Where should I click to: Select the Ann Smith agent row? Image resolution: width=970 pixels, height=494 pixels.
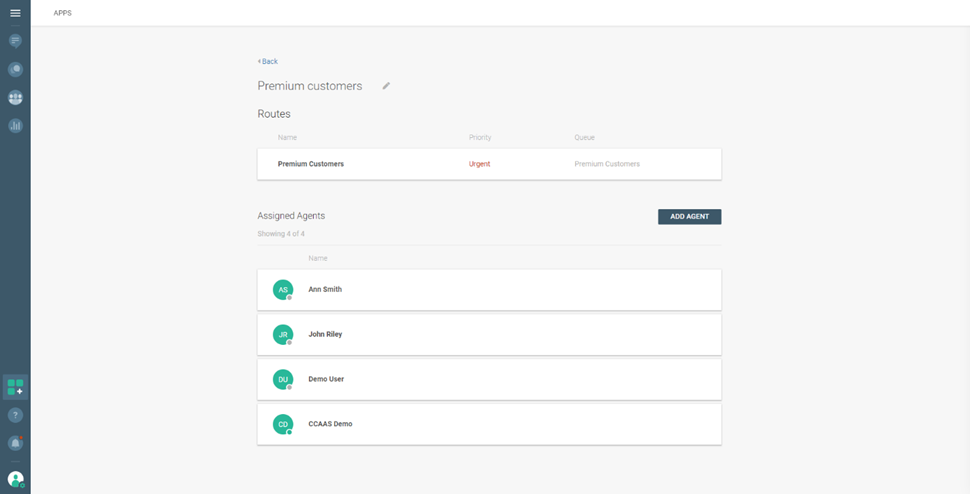[x=489, y=289]
